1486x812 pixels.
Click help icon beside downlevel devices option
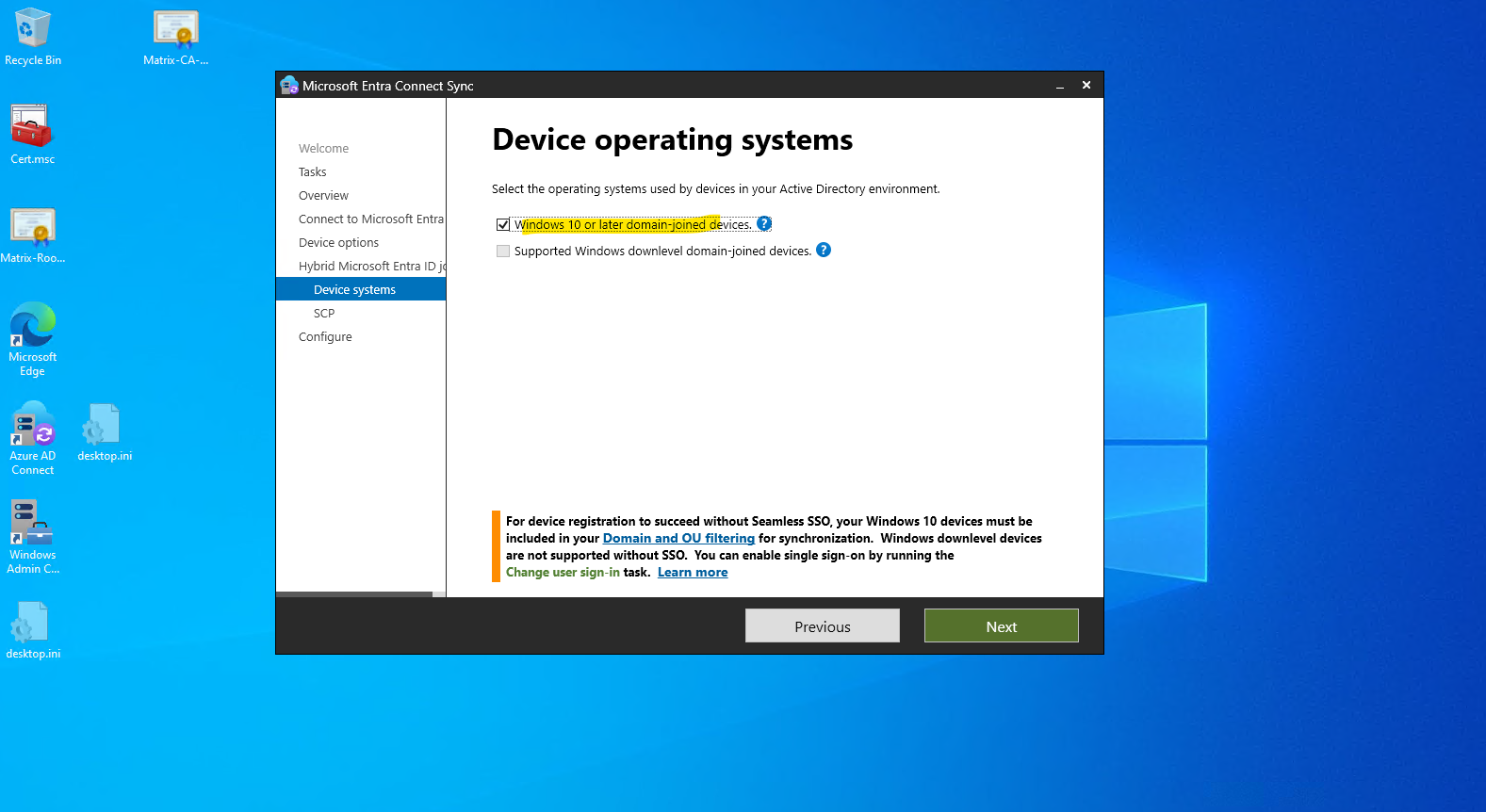824,250
